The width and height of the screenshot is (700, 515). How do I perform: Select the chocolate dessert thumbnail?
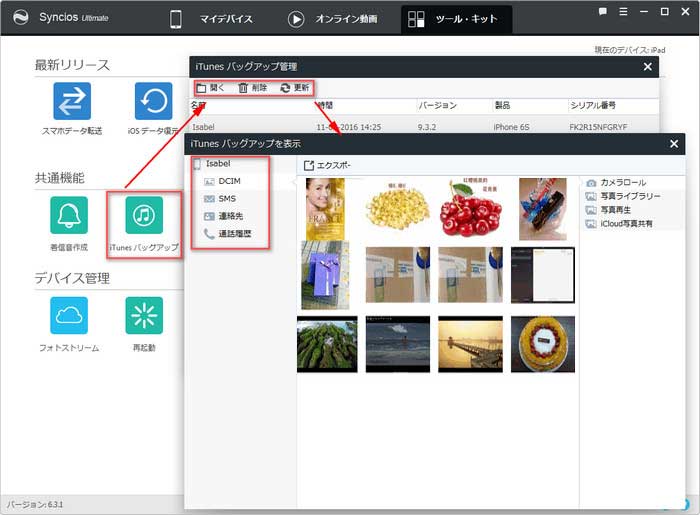542,209
